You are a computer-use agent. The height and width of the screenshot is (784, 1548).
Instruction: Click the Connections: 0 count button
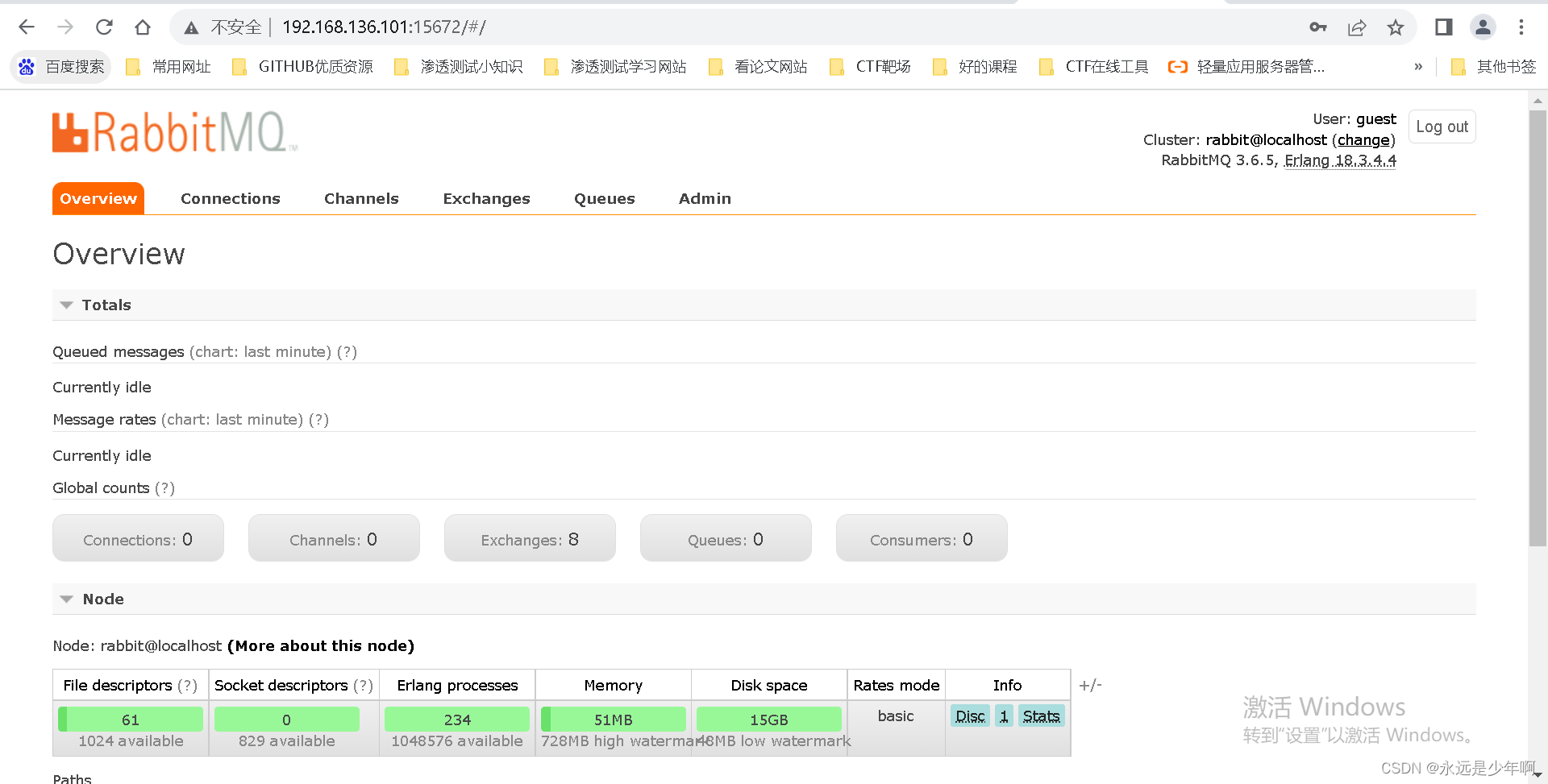tap(138, 539)
